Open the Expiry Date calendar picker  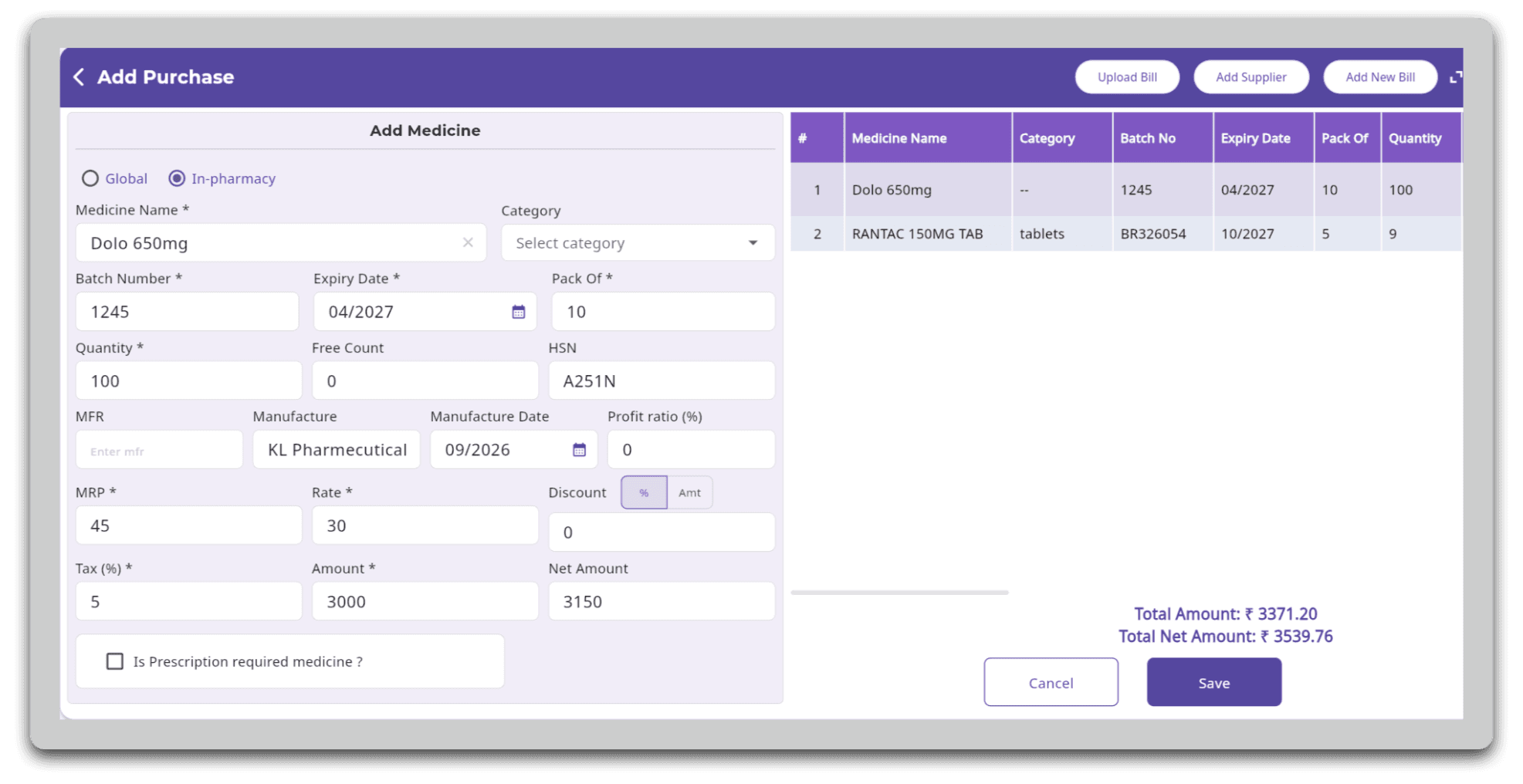pyautogui.click(x=519, y=312)
